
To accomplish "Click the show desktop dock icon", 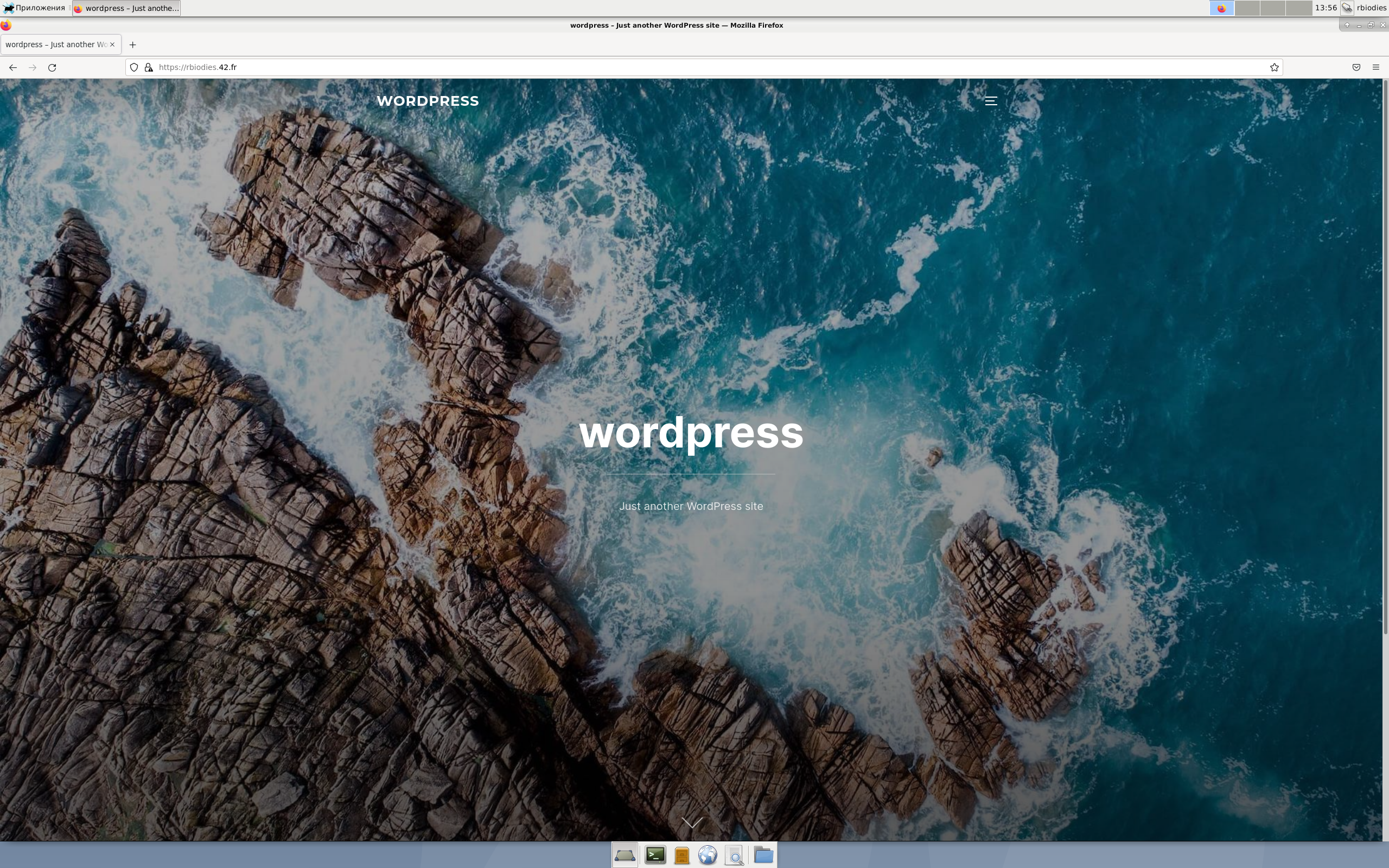I will (625, 856).
